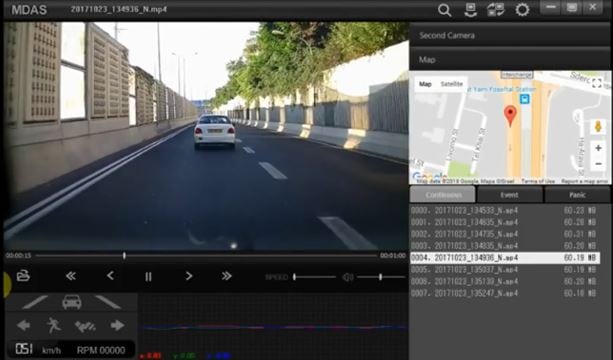Open a file with the folder icon

pyautogui.click(x=23, y=276)
